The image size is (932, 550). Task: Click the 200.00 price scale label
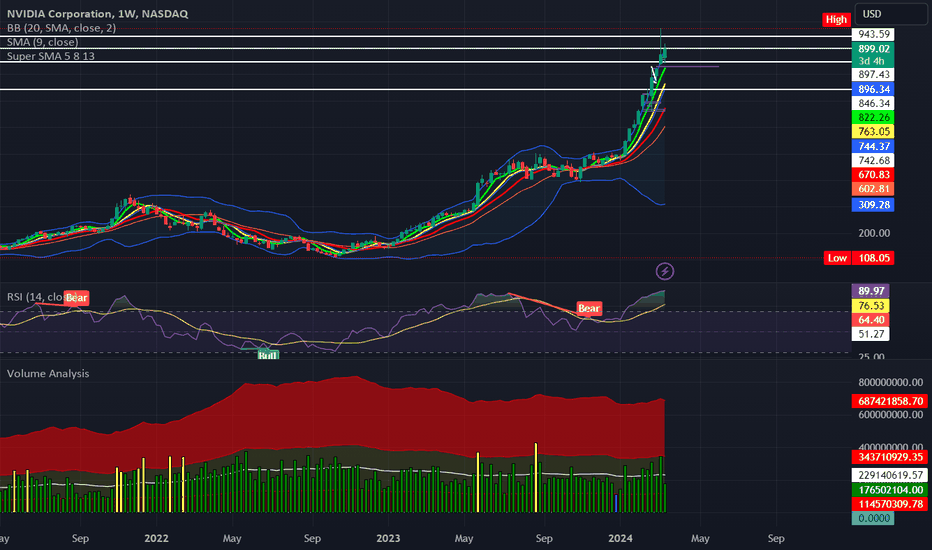(x=874, y=233)
